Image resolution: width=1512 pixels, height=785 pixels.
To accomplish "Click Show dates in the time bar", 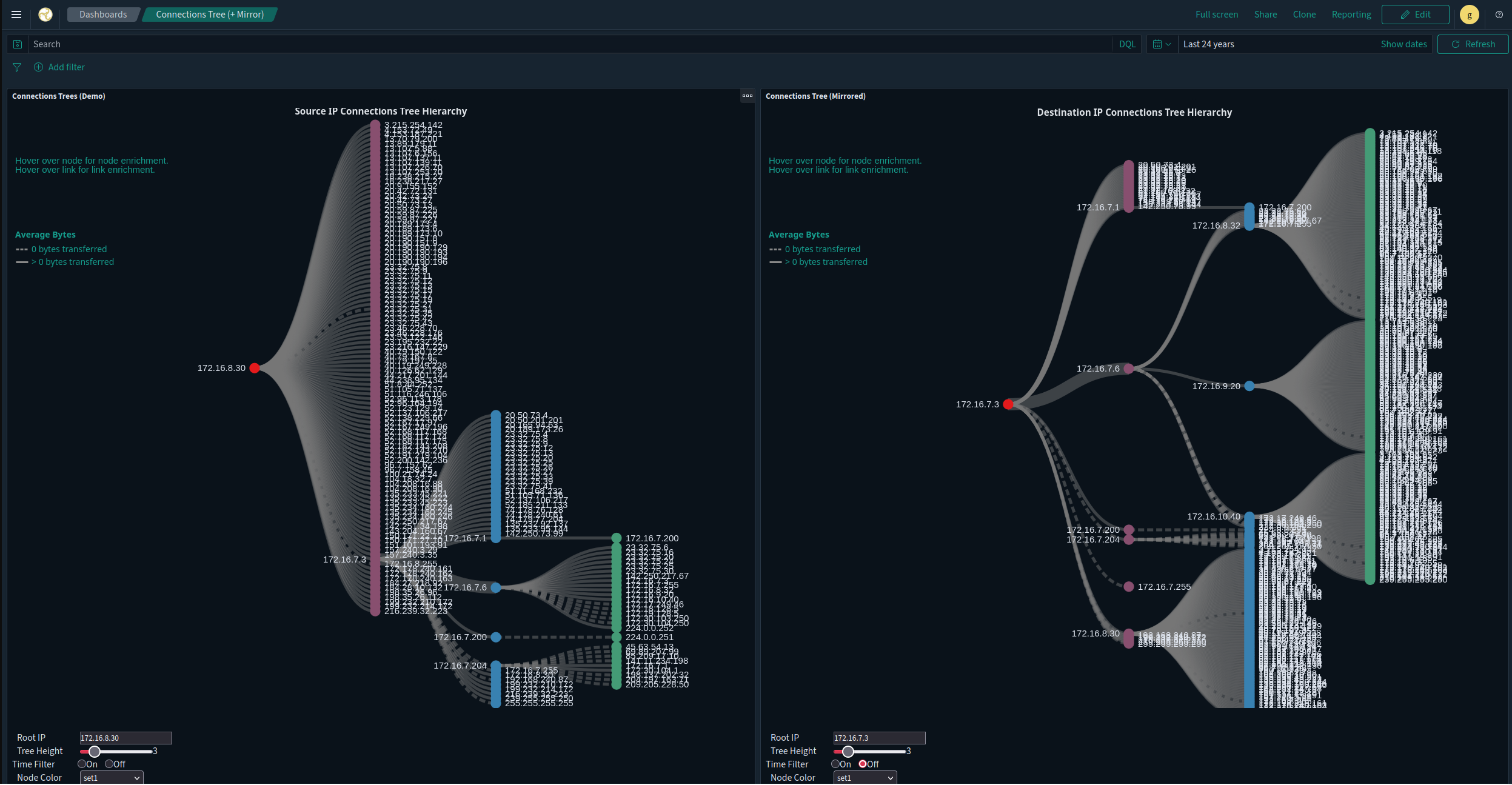I will tap(1403, 44).
